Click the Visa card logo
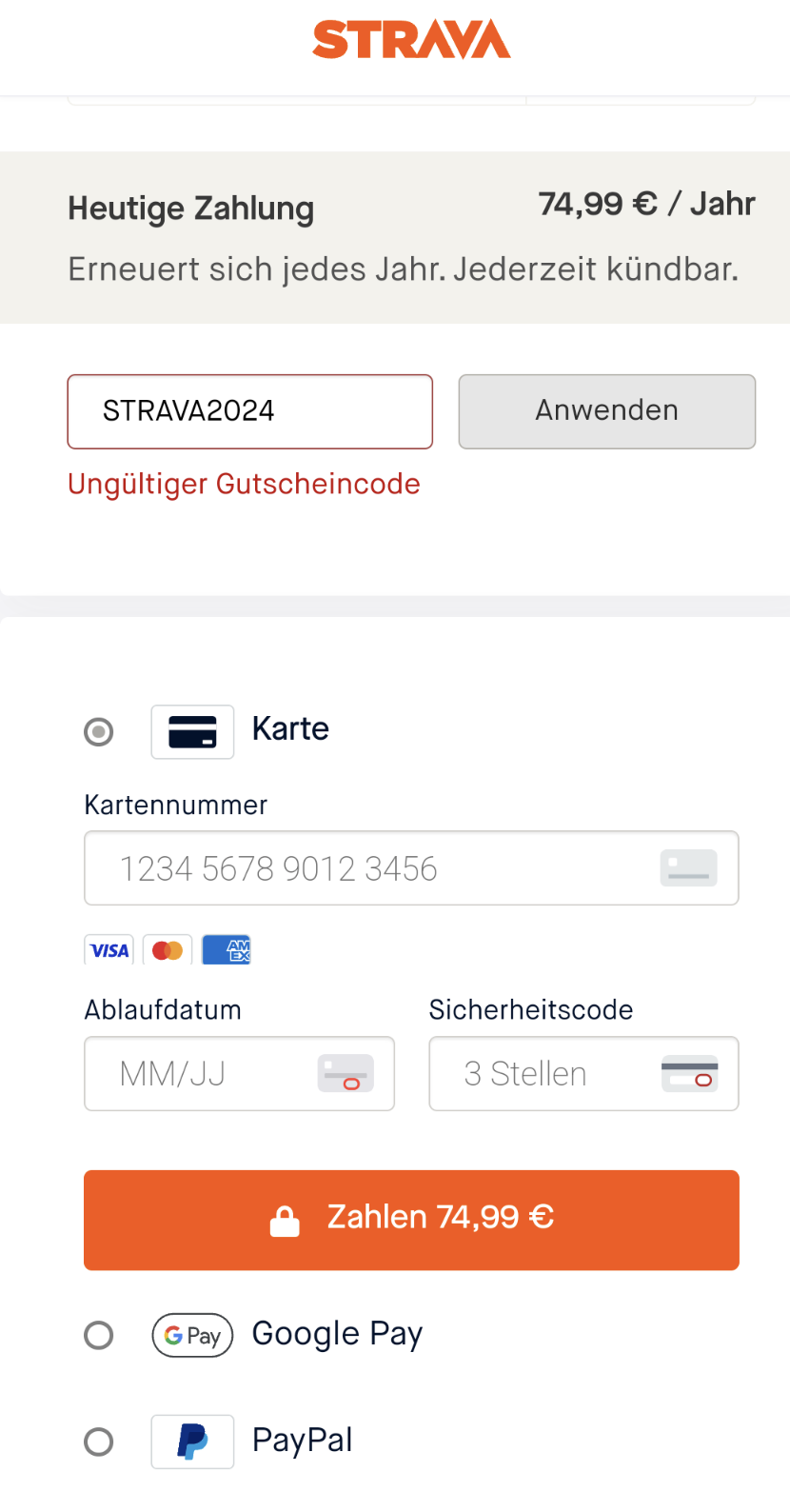790x1512 pixels. pos(109,950)
